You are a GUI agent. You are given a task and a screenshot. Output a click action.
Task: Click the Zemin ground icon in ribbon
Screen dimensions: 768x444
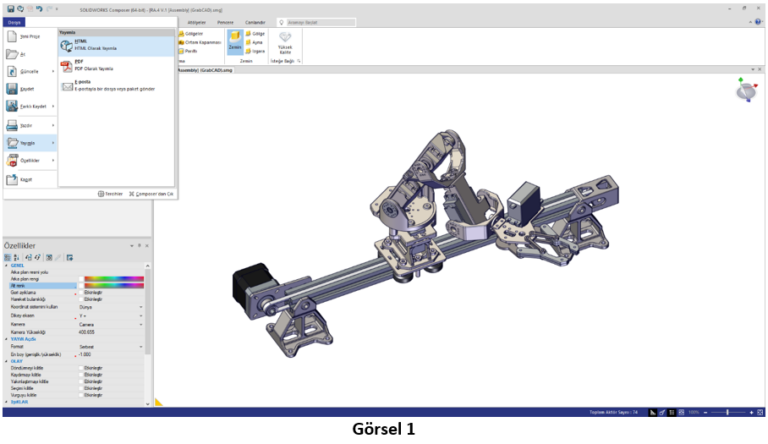point(235,40)
